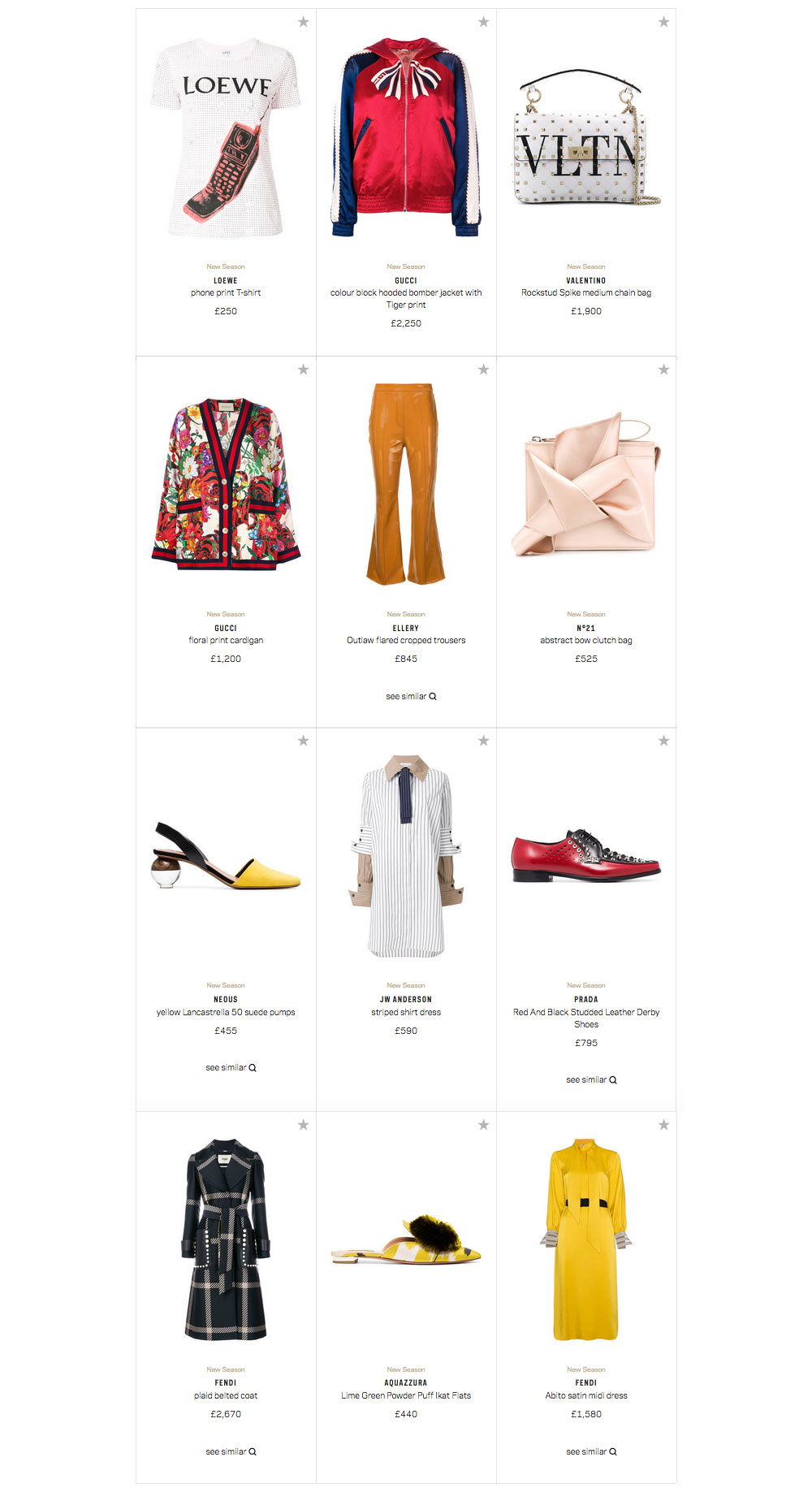Open the Prada red studded Derby shoes image
Screen dimensions: 812x1492
click(586, 856)
